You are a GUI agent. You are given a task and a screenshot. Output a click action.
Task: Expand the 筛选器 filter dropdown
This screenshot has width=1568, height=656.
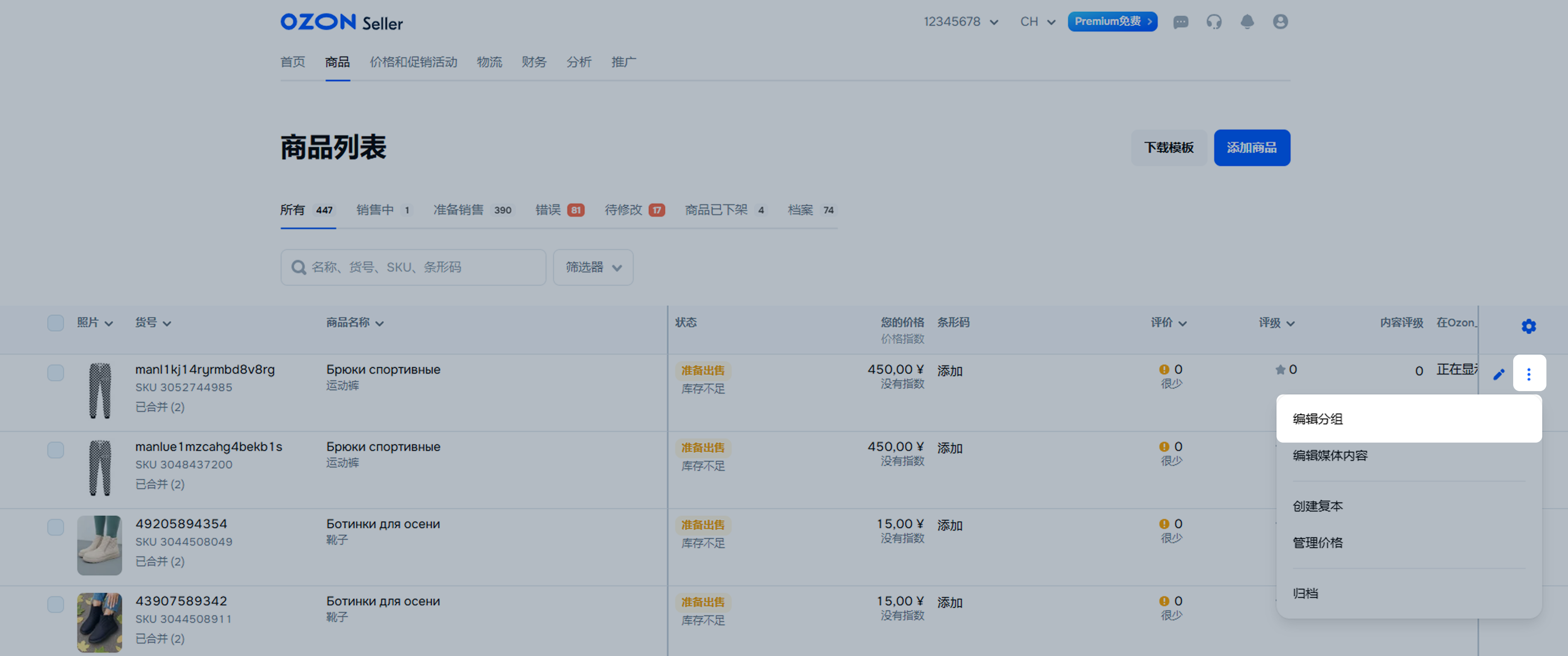(593, 267)
